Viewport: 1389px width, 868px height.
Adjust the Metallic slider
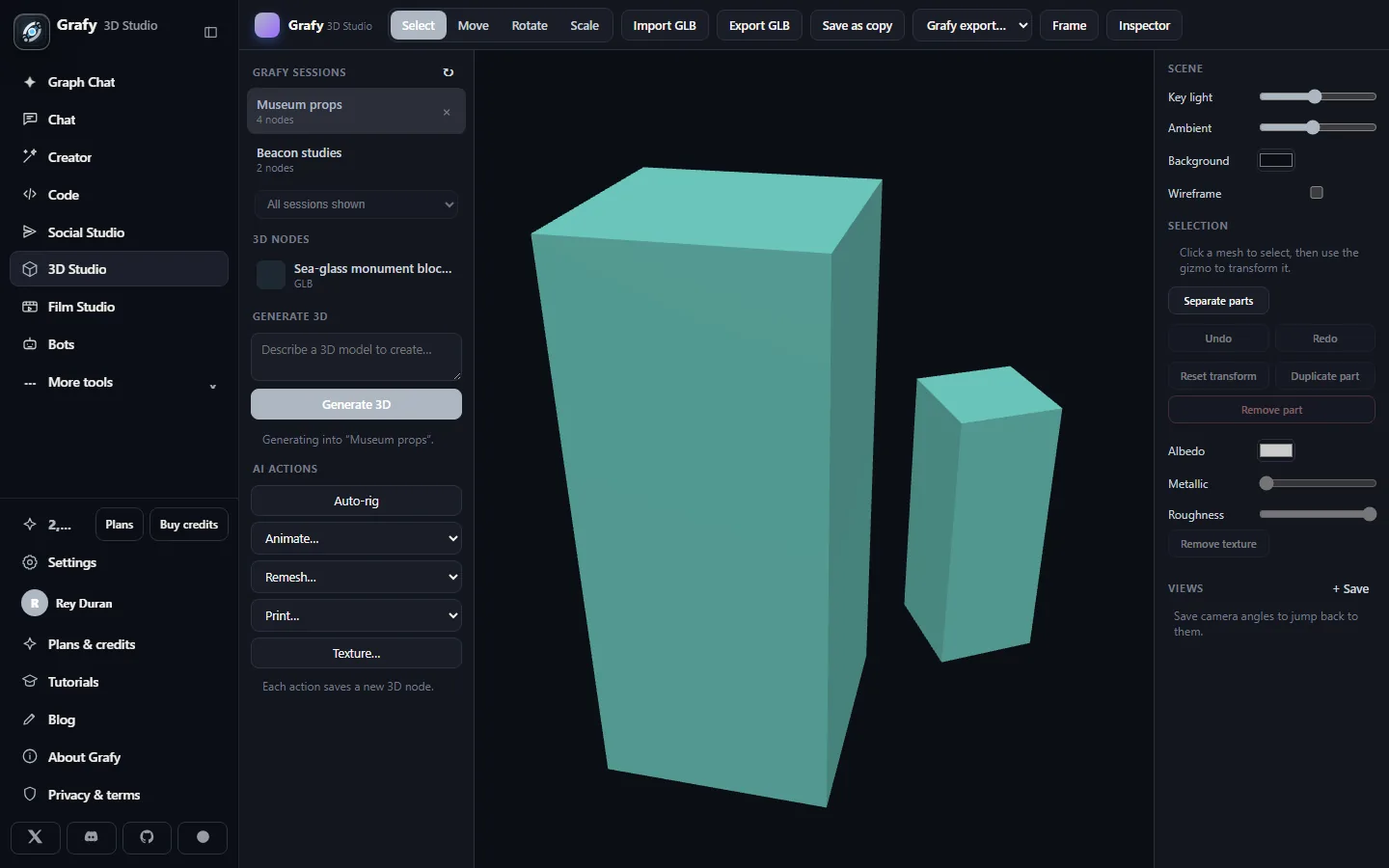pyautogui.click(x=1318, y=483)
